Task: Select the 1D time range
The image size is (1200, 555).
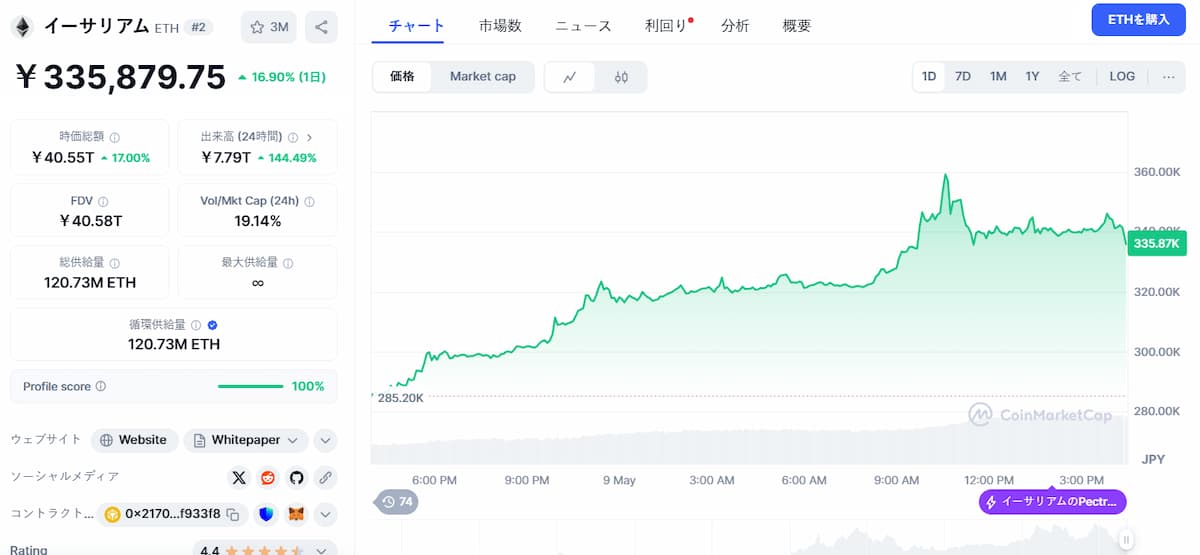Action: 929,76
